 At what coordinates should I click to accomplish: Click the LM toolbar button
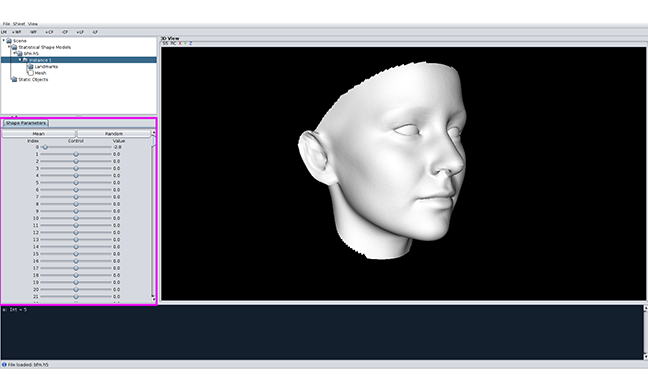pyautogui.click(x=4, y=32)
